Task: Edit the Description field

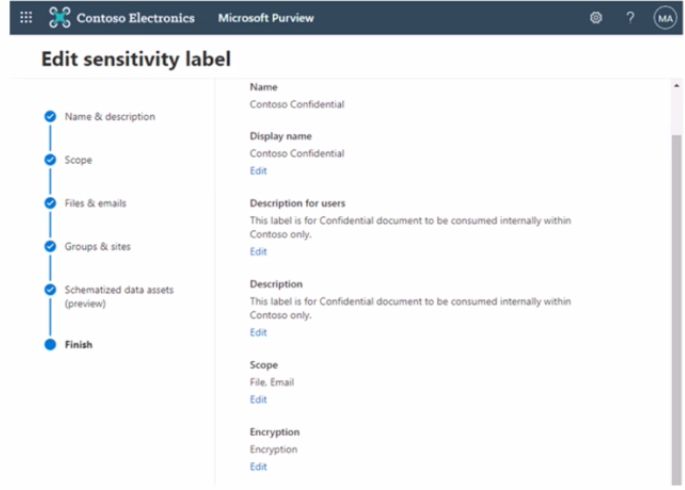Action: tap(258, 332)
